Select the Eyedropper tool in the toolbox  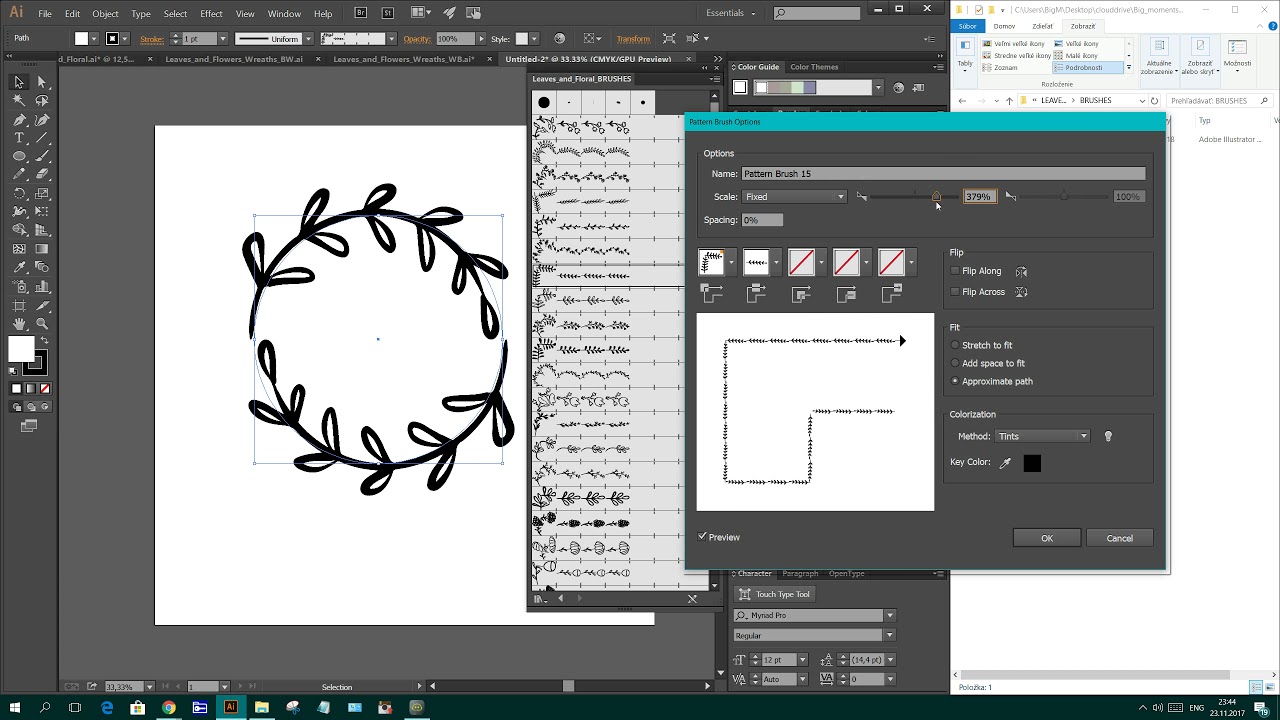click(19, 268)
